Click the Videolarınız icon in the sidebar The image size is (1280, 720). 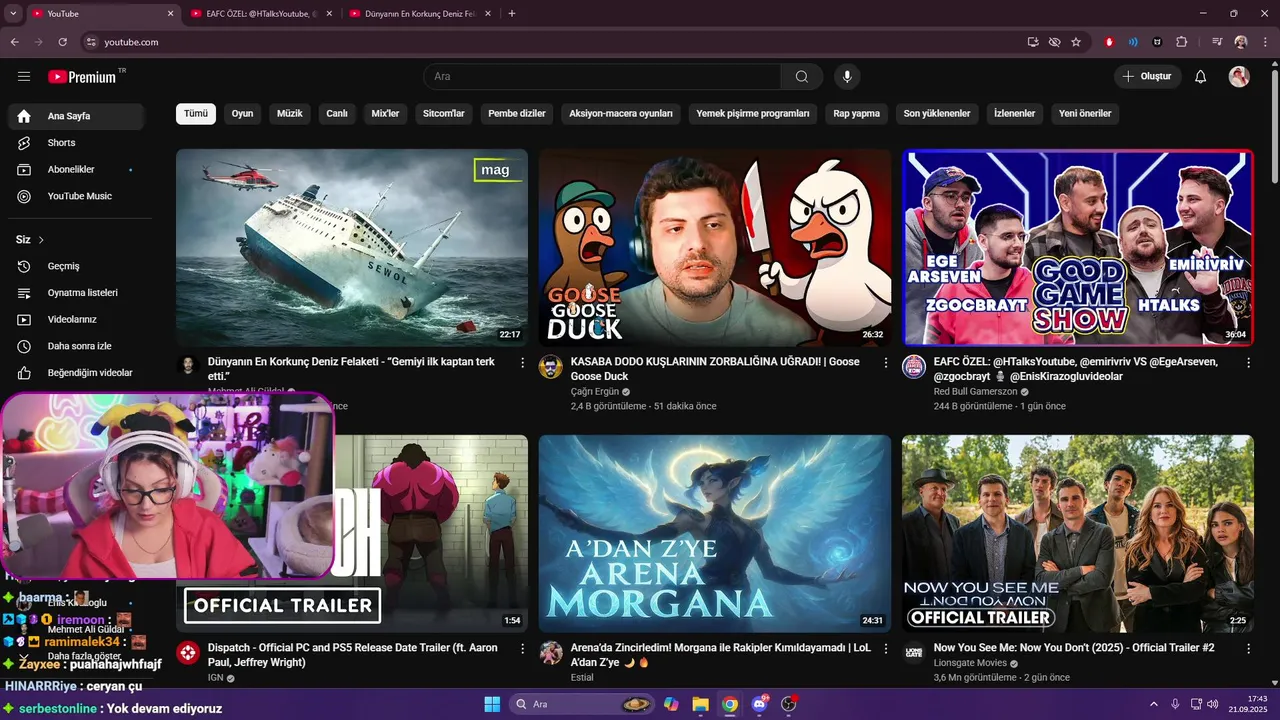click(24, 319)
